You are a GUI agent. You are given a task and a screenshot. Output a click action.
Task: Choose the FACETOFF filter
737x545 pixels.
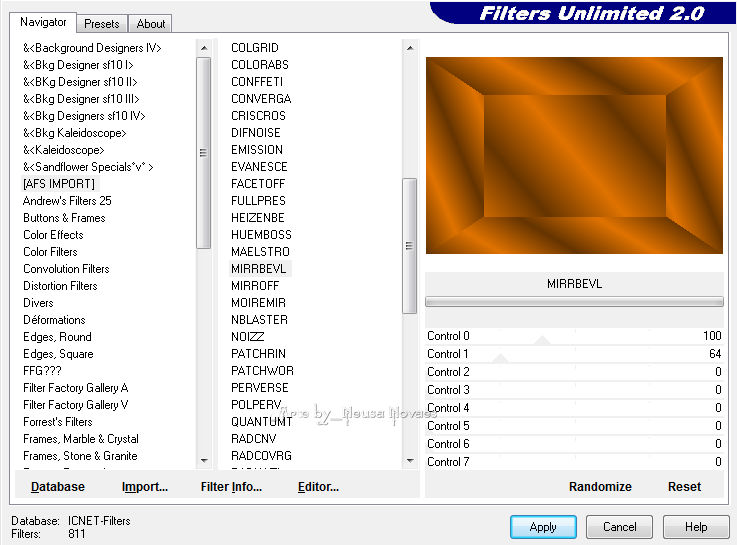pyautogui.click(x=258, y=184)
